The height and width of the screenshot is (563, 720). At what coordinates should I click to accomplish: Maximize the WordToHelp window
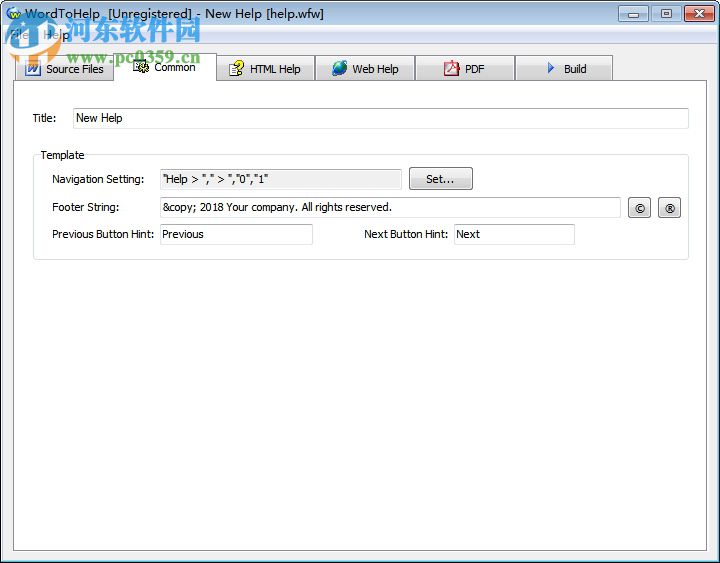click(x=666, y=14)
